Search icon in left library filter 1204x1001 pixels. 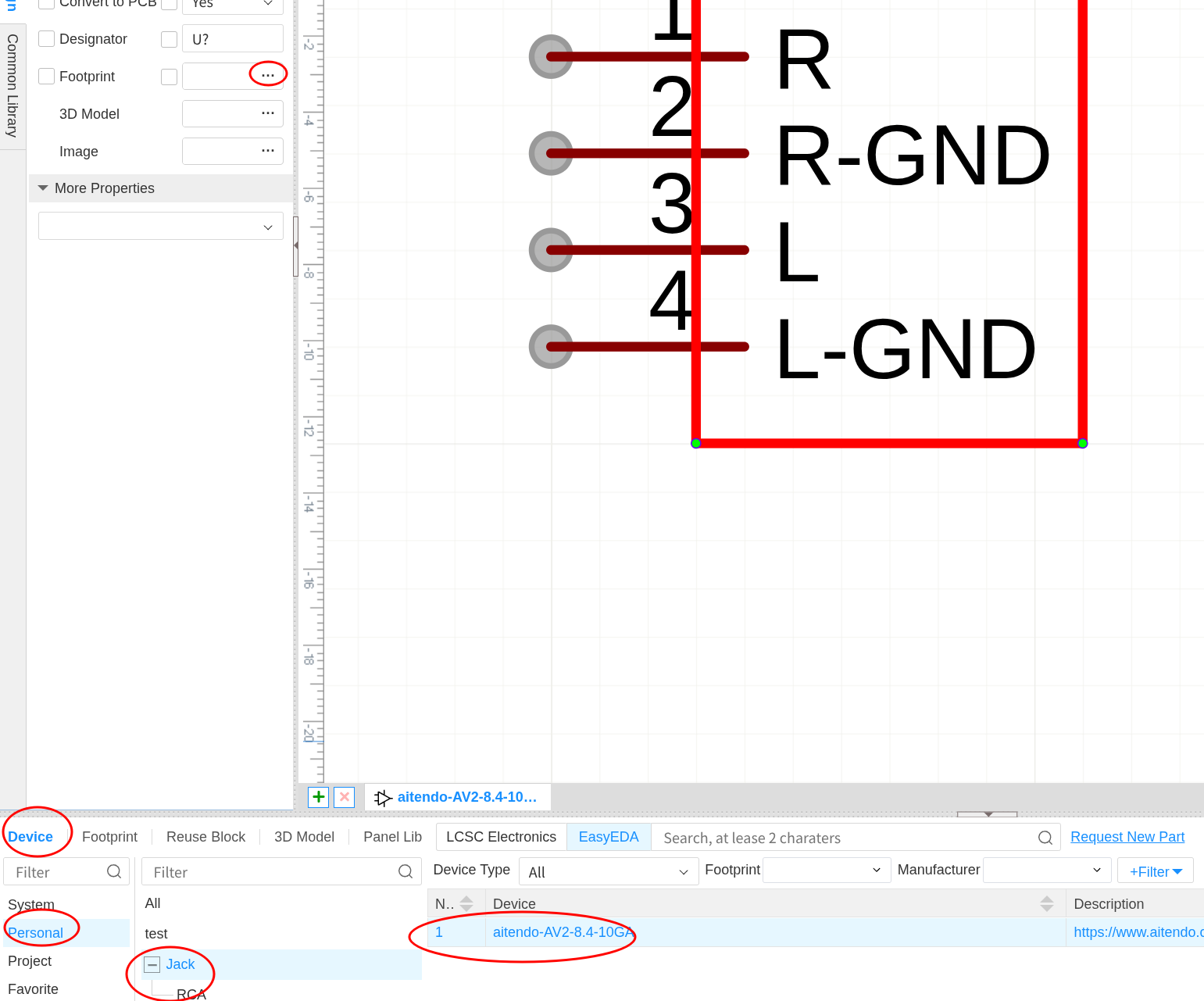(114, 871)
